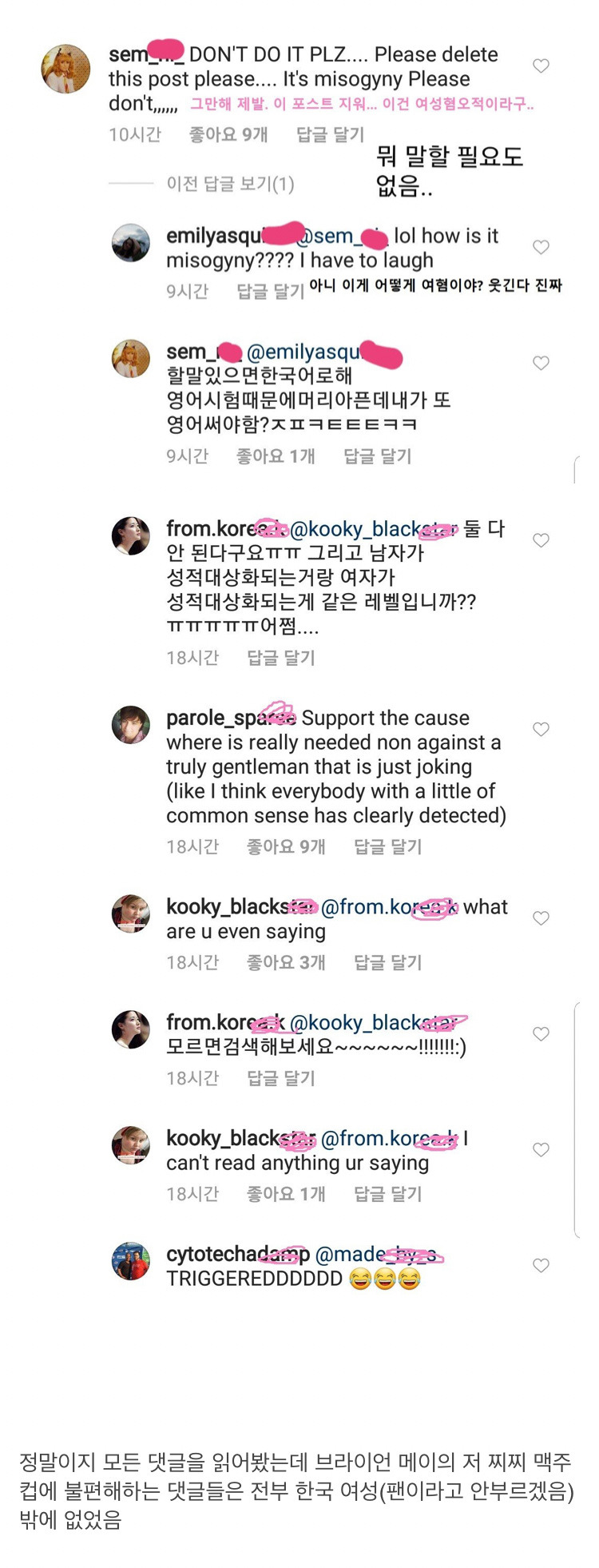Toggle like on "can't read anything" comment
The image size is (599, 1568).
[541, 1150]
